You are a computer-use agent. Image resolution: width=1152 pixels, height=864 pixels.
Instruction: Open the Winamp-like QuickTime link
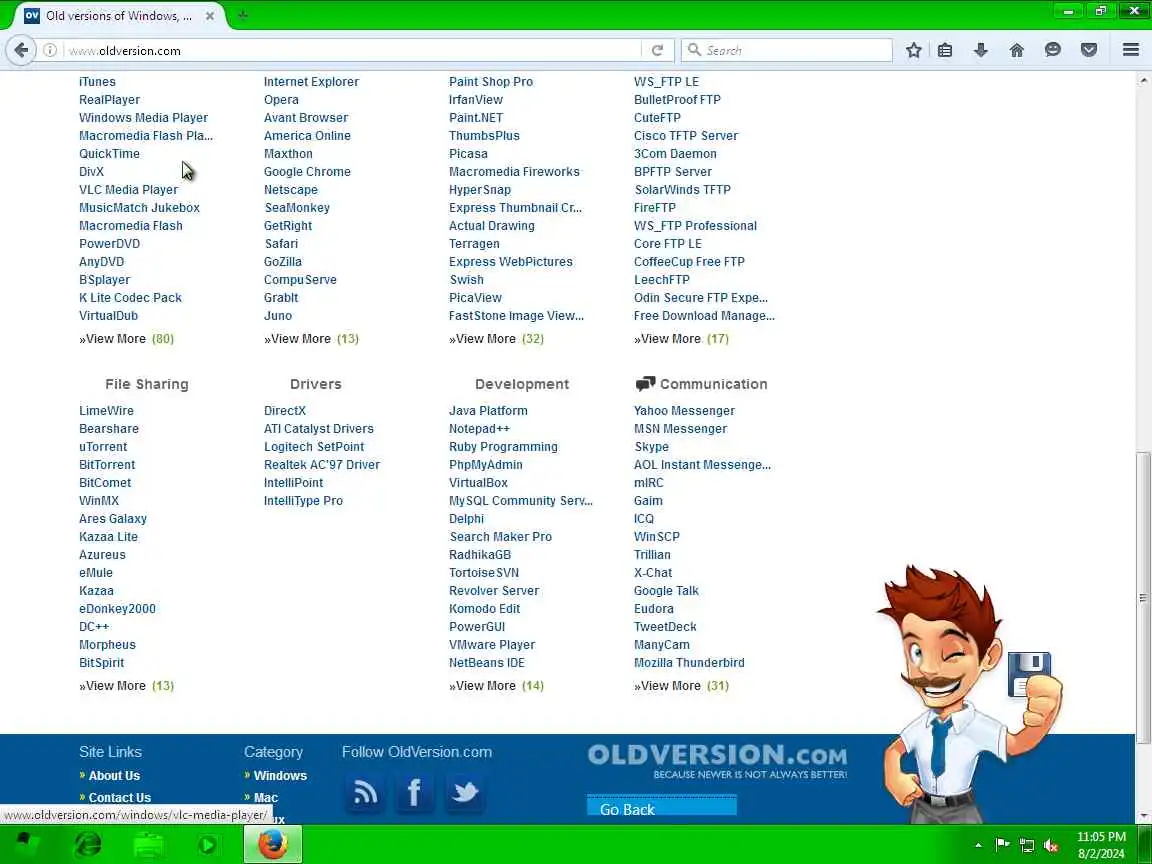pos(109,154)
